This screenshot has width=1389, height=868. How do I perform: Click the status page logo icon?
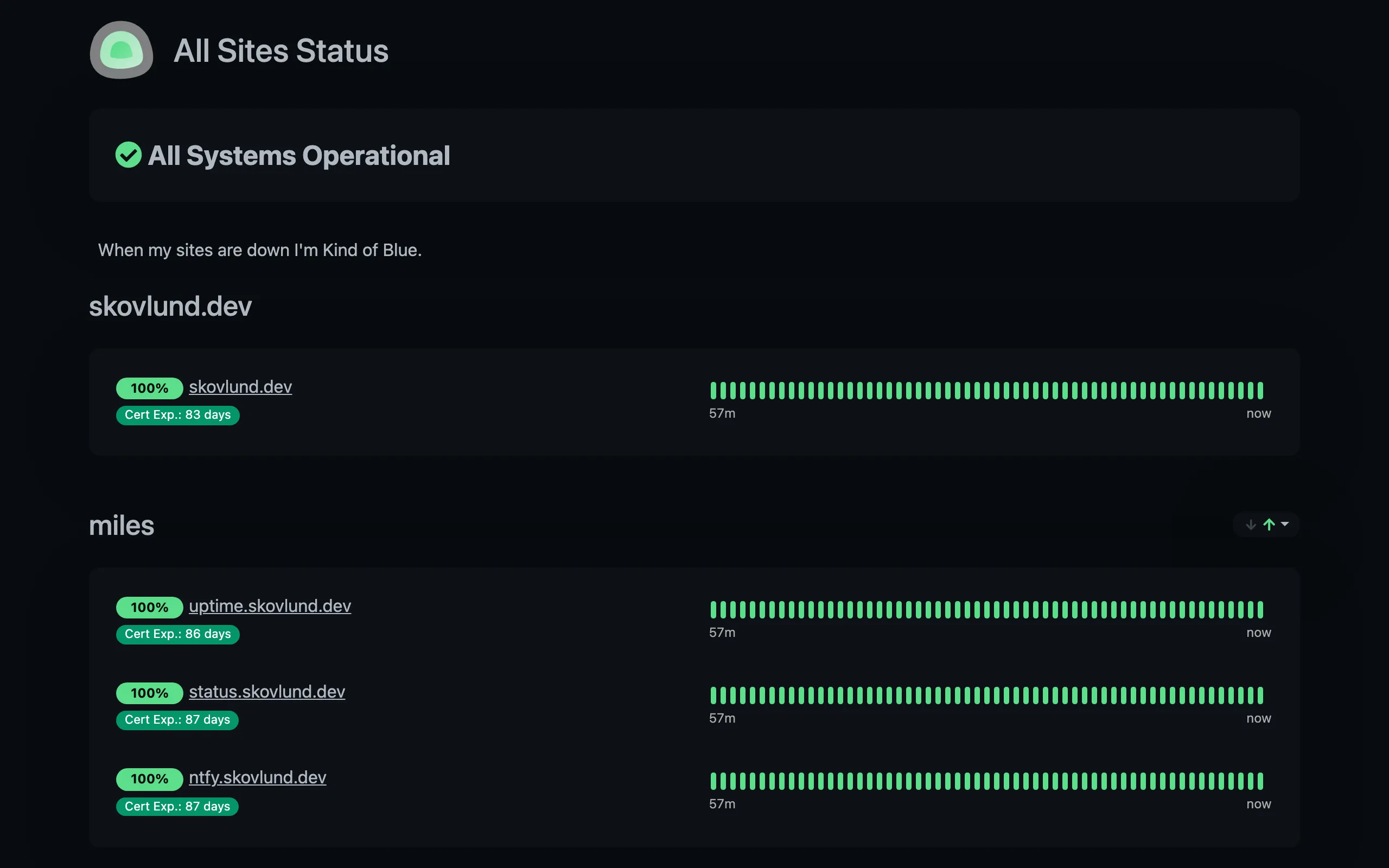(121, 50)
